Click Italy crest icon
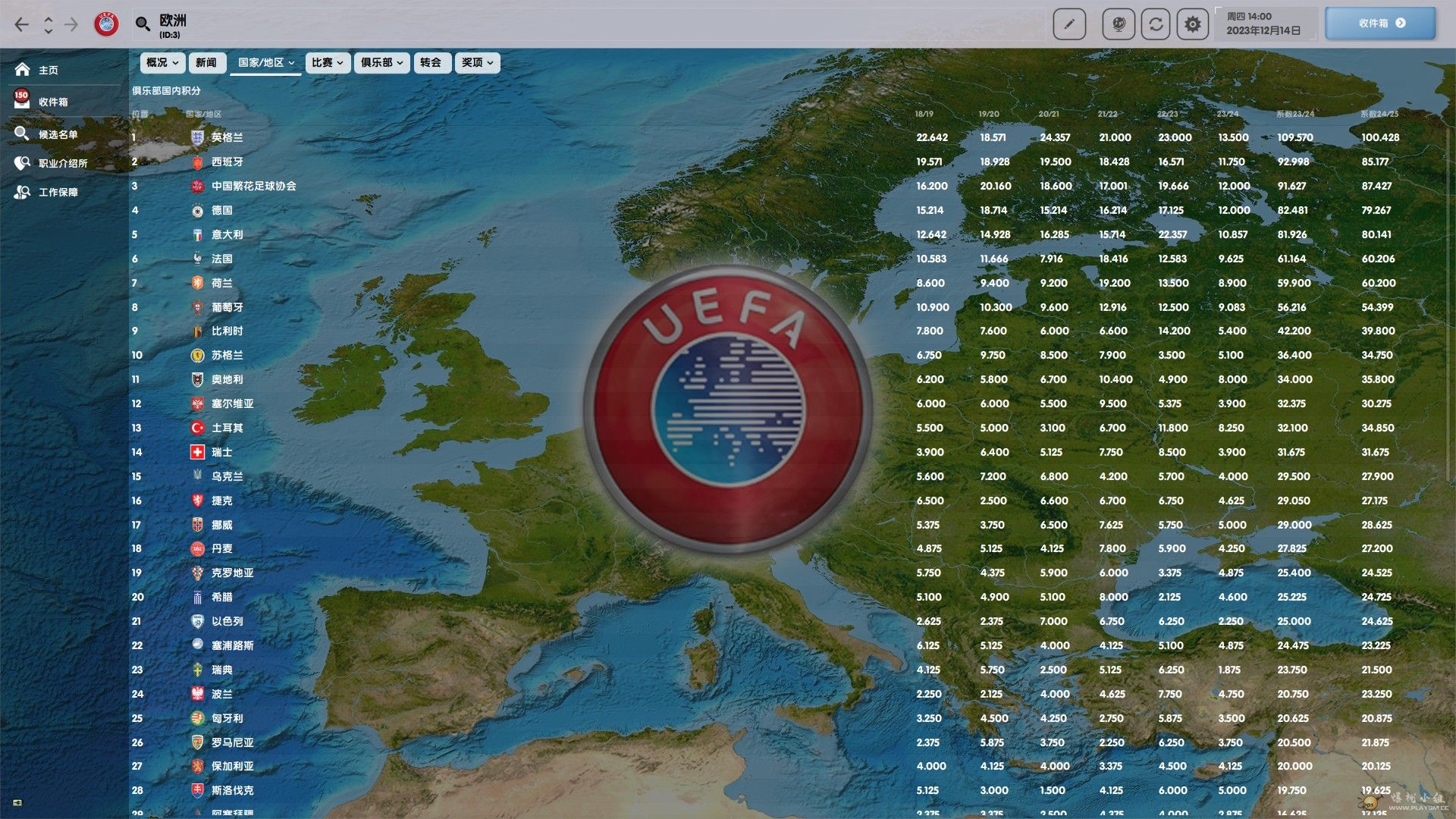Screen dimensions: 1456x819 point(197,234)
